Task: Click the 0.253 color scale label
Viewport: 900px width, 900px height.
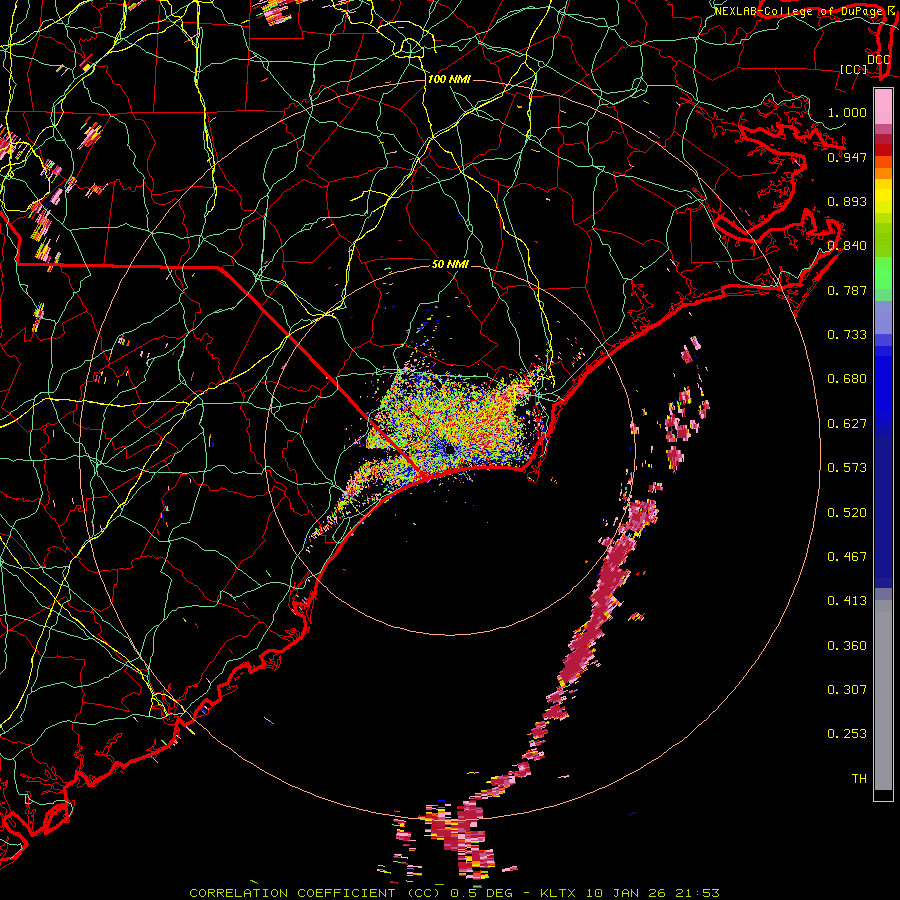Action: coord(847,734)
